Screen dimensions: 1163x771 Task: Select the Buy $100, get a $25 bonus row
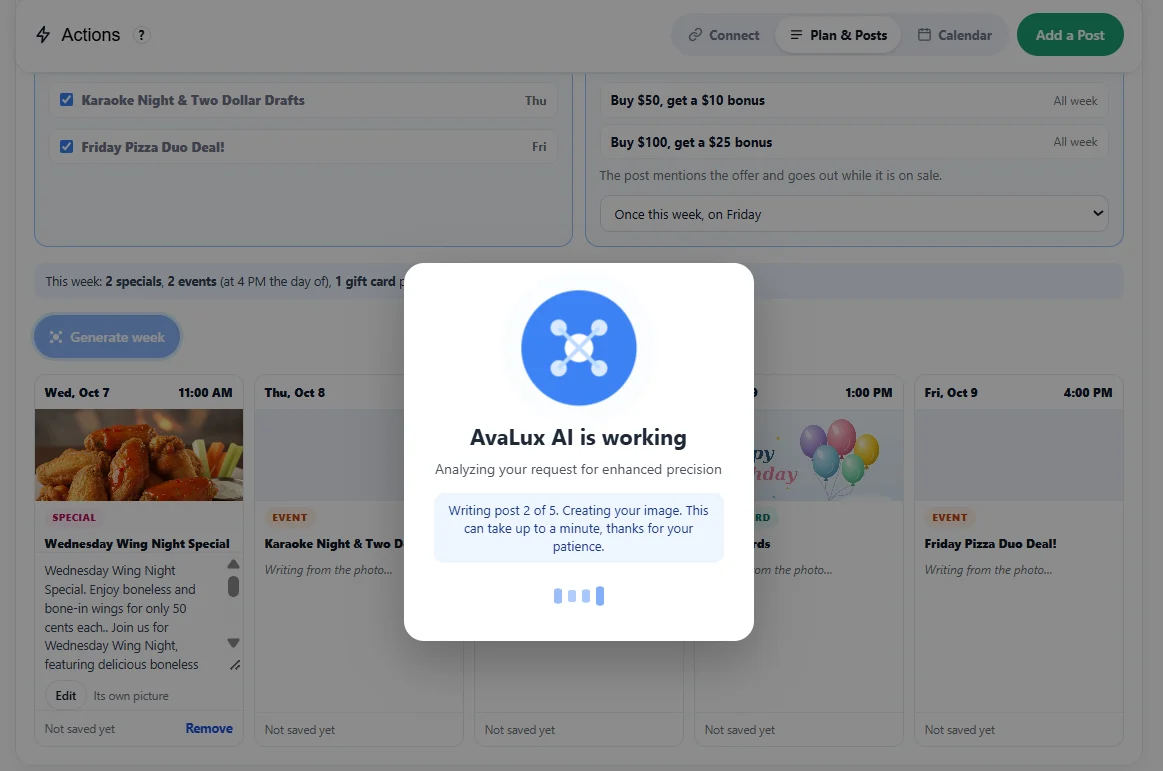coord(854,142)
